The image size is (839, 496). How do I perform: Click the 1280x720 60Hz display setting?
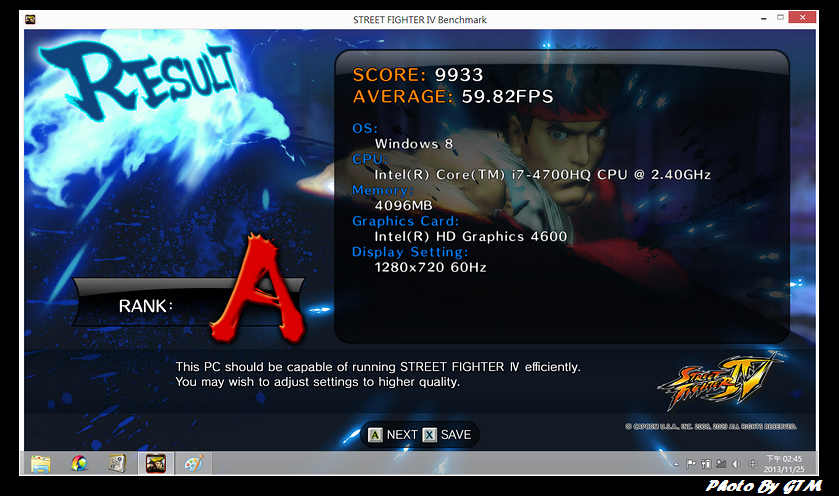430,267
